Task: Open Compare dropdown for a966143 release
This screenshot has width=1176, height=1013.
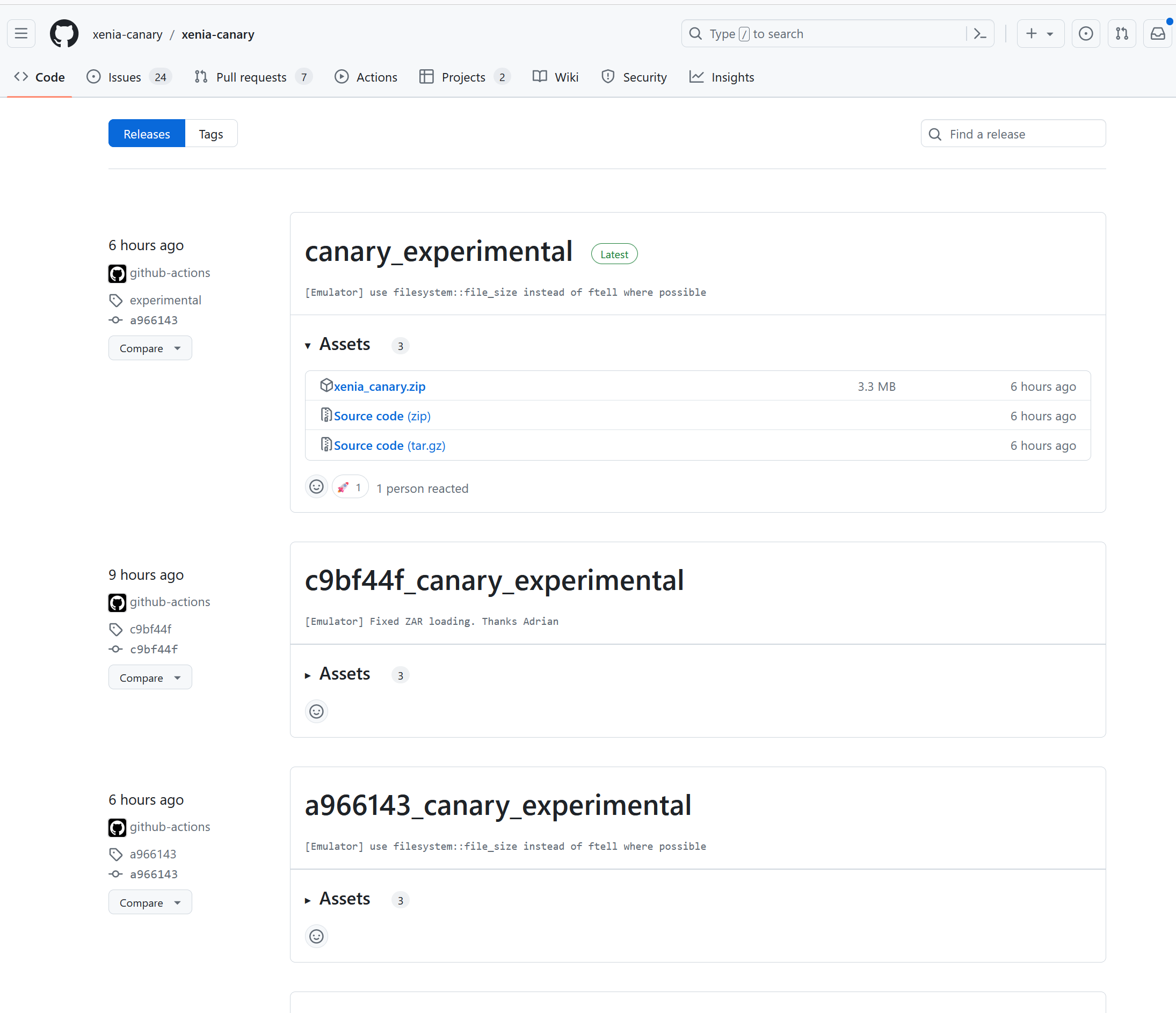Action: (x=150, y=903)
